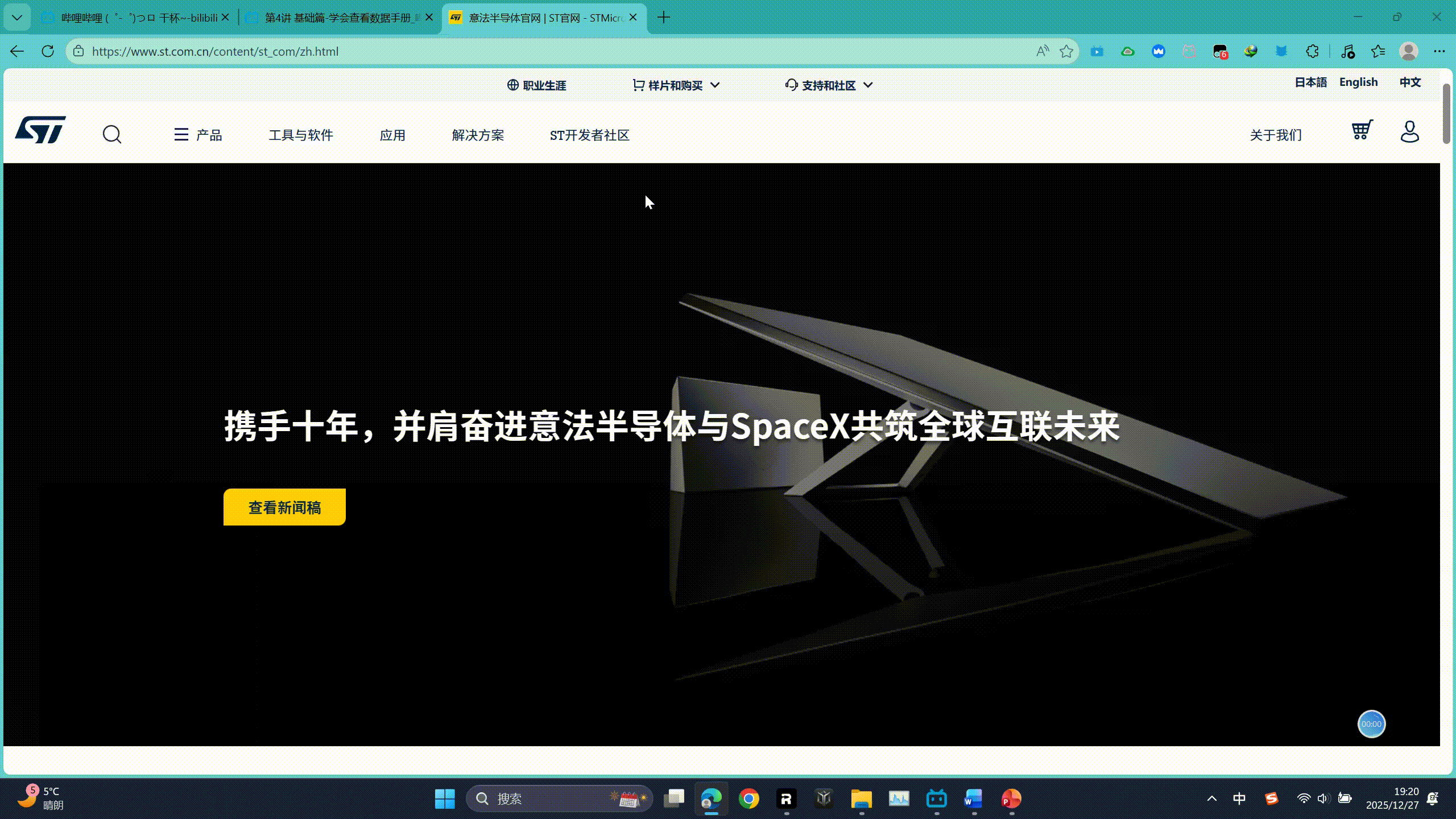
Task: Open PowerPoint-style red app in taskbar
Action: (1011, 799)
